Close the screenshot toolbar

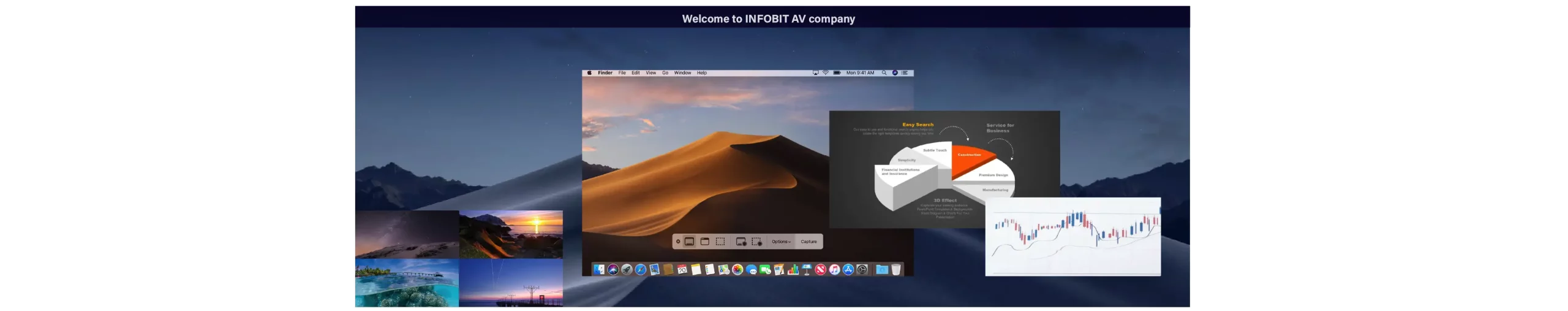coord(678,242)
